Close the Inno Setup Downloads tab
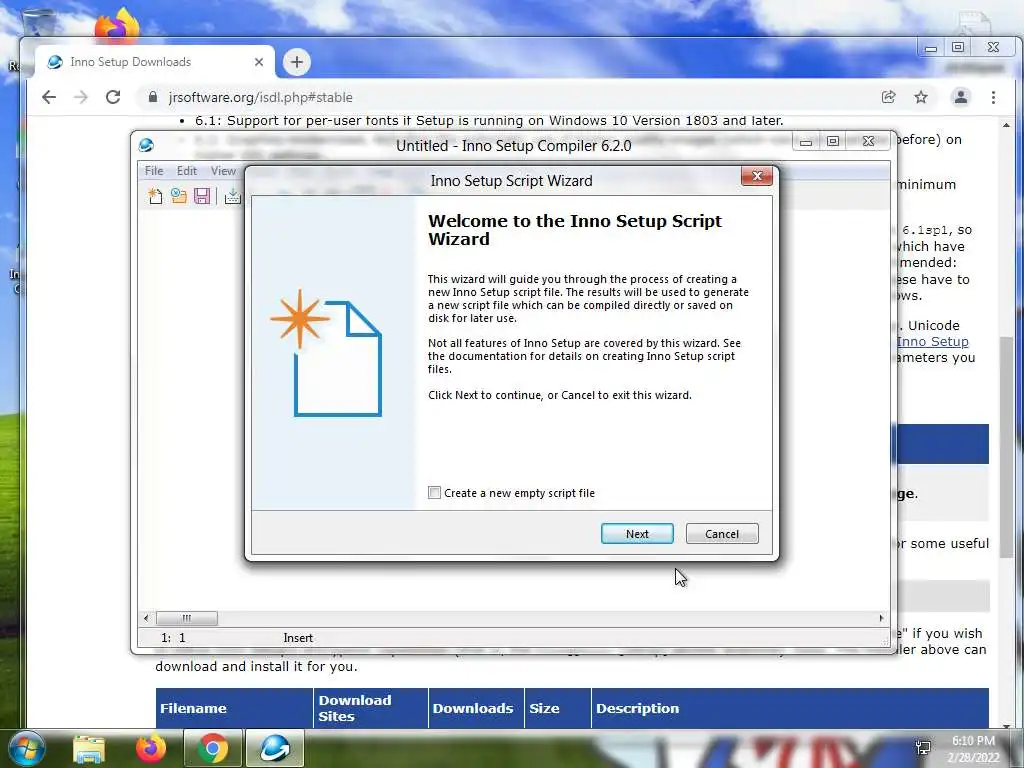The image size is (1024, 768). pos(259,62)
